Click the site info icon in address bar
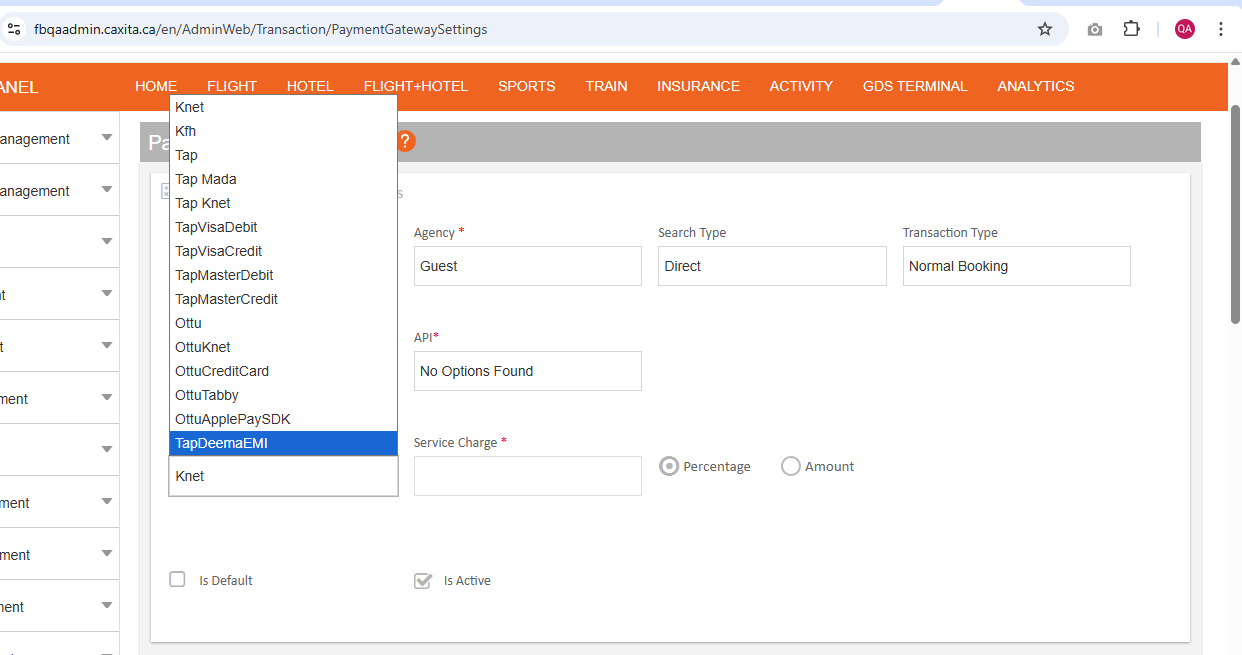This screenshot has height=655, width=1242. tap(14, 29)
